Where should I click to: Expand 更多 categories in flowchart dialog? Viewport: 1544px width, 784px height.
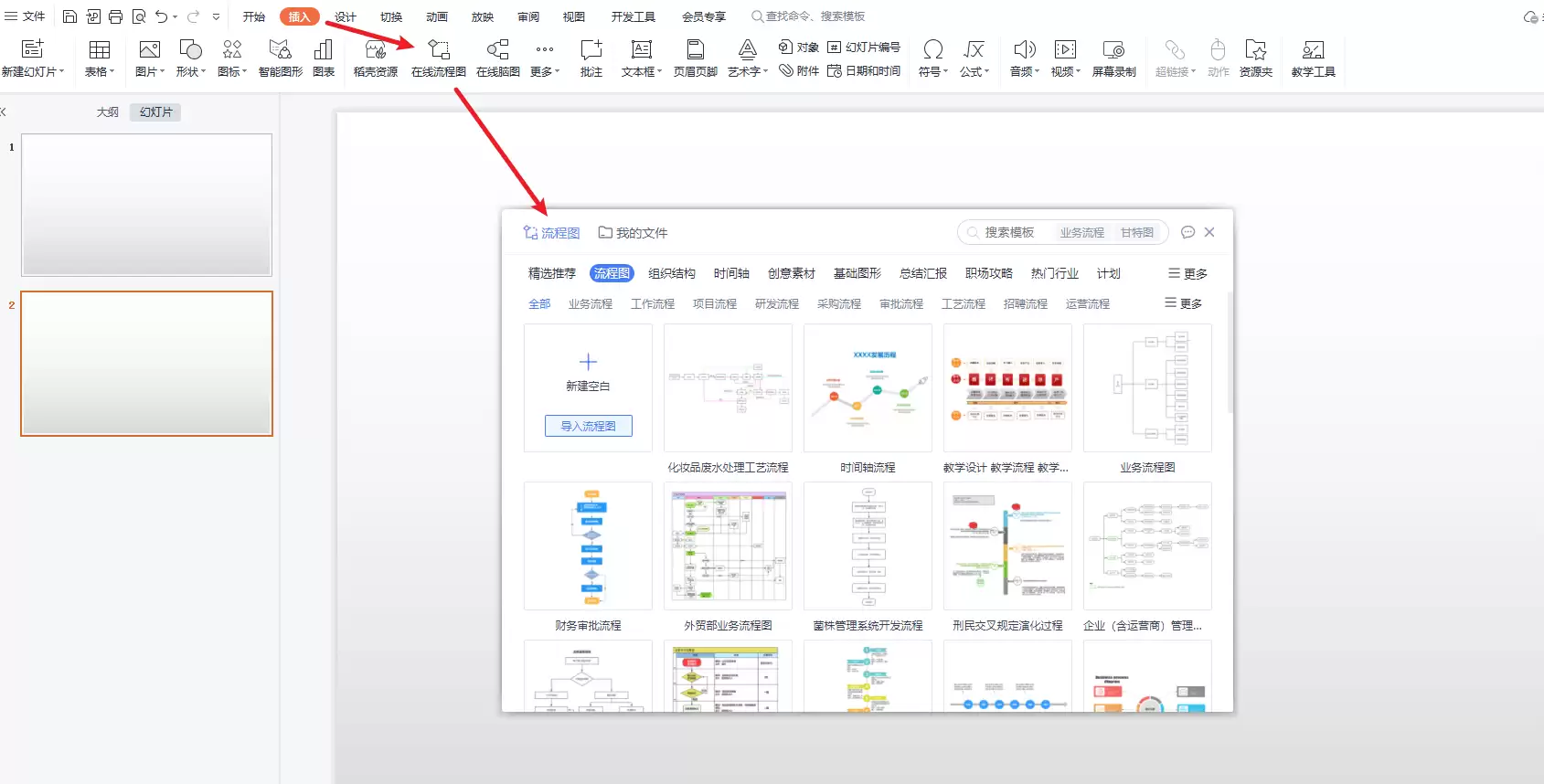(1187, 273)
